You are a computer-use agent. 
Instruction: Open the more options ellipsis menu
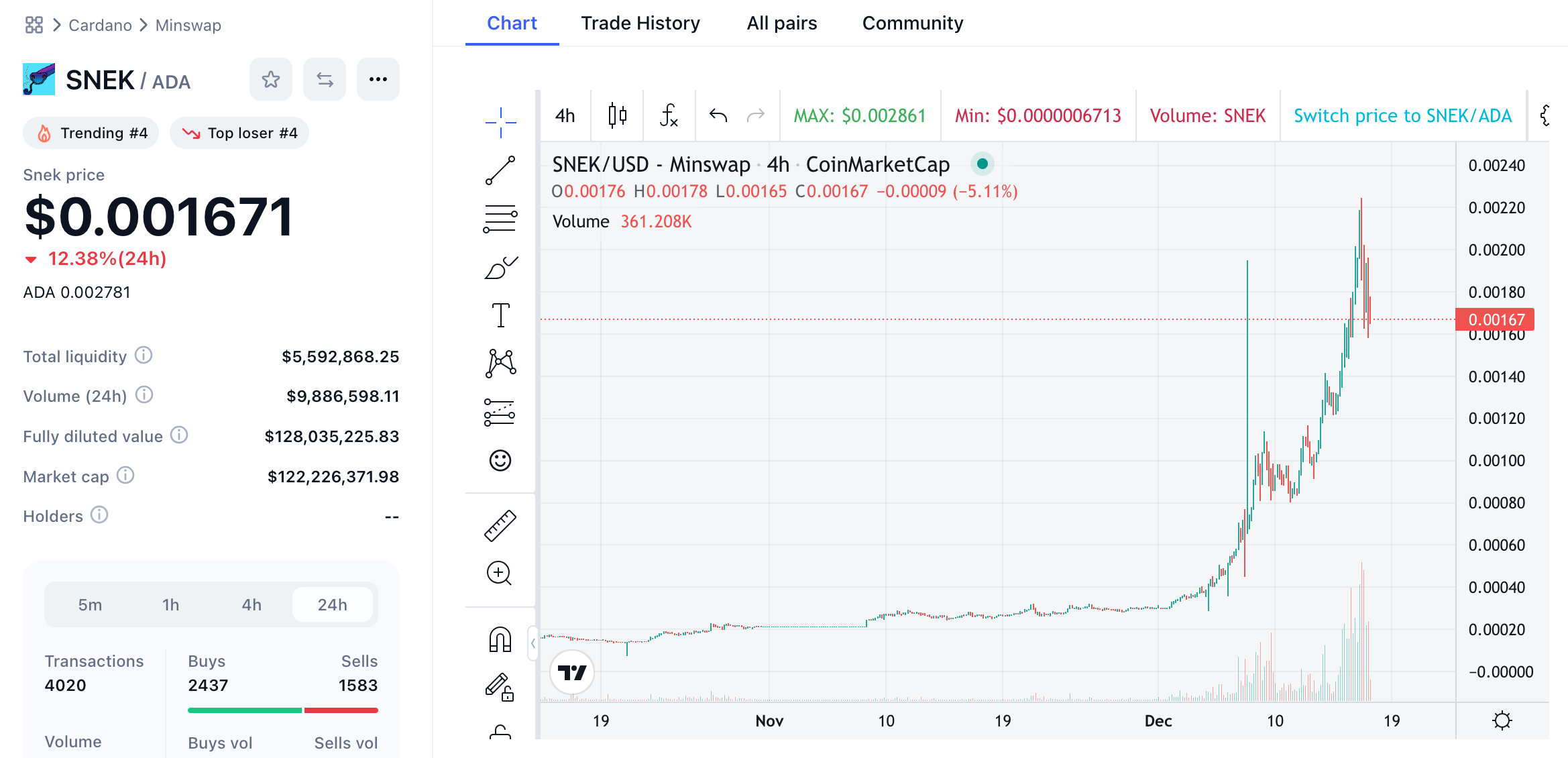(x=378, y=79)
